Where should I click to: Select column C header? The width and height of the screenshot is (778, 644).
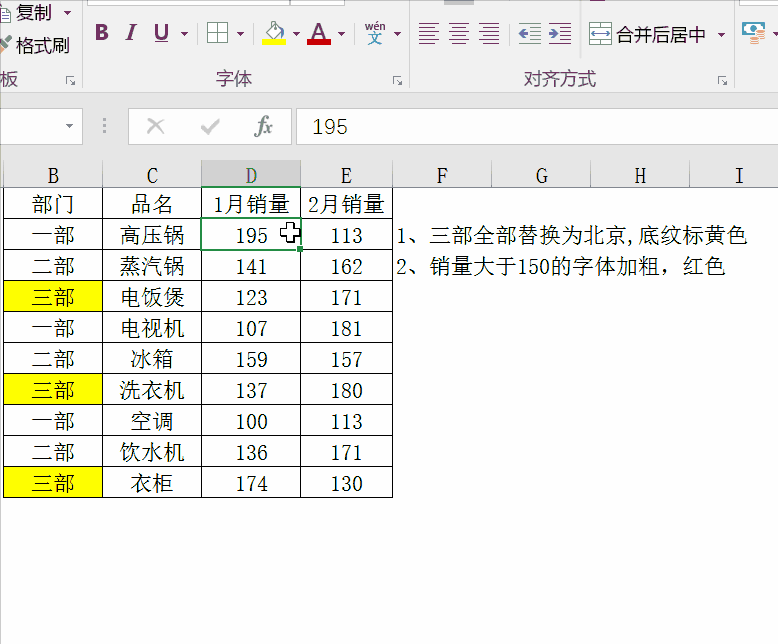pyautogui.click(x=152, y=175)
